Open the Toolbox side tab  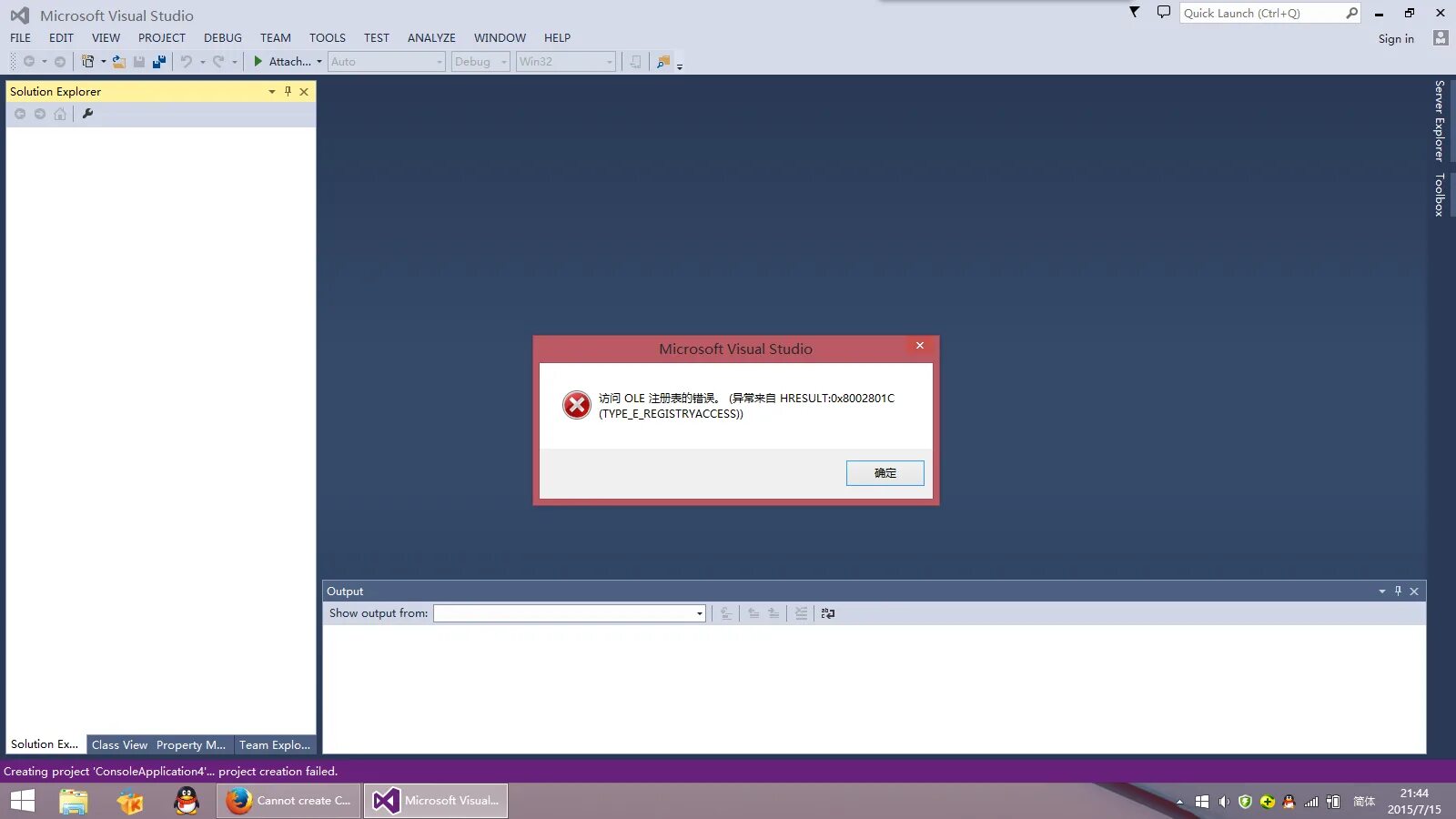pyautogui.click(x=1440, y=195)
